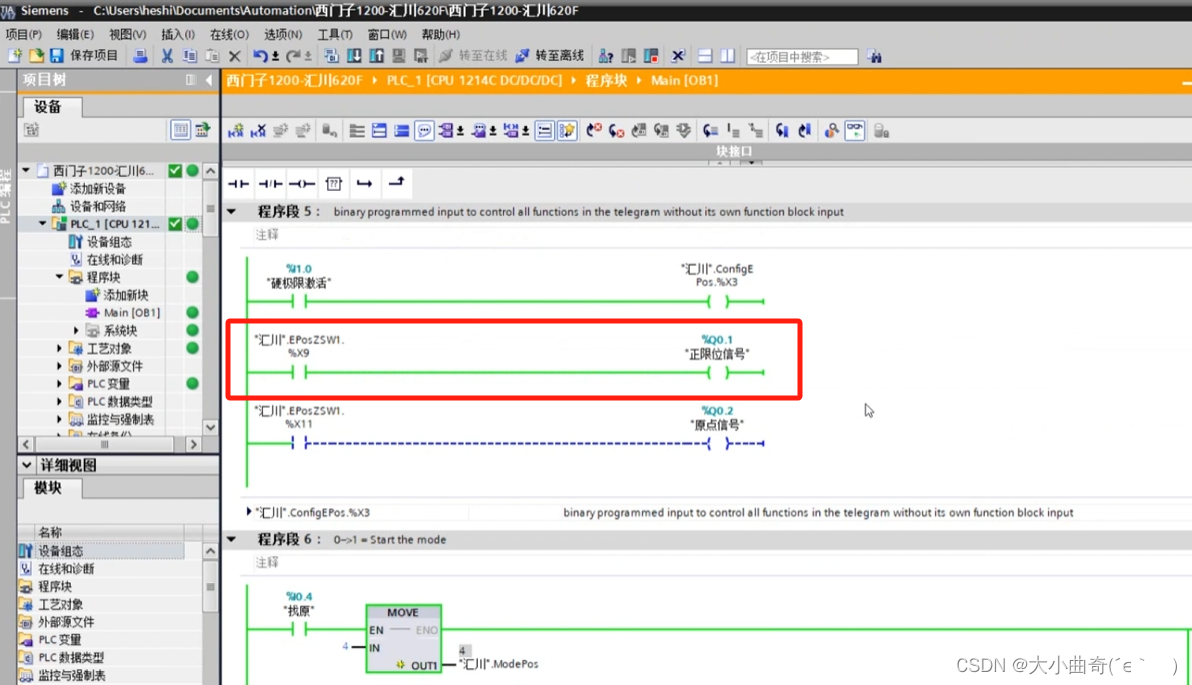Click the %I1.0 硬极限激活 contact
The image size is (1192, 685).
[299, 301]
